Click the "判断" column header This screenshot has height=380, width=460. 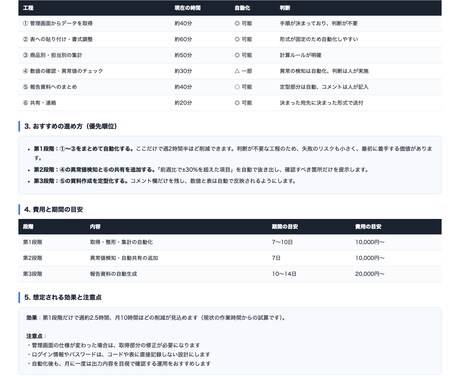tap(285, 8)
